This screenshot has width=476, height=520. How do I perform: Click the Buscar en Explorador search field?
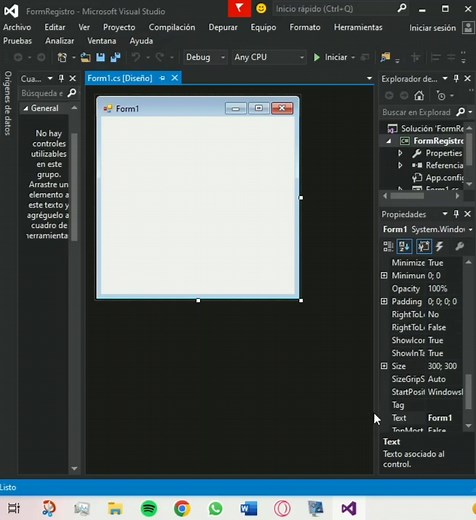coord(418,112)
